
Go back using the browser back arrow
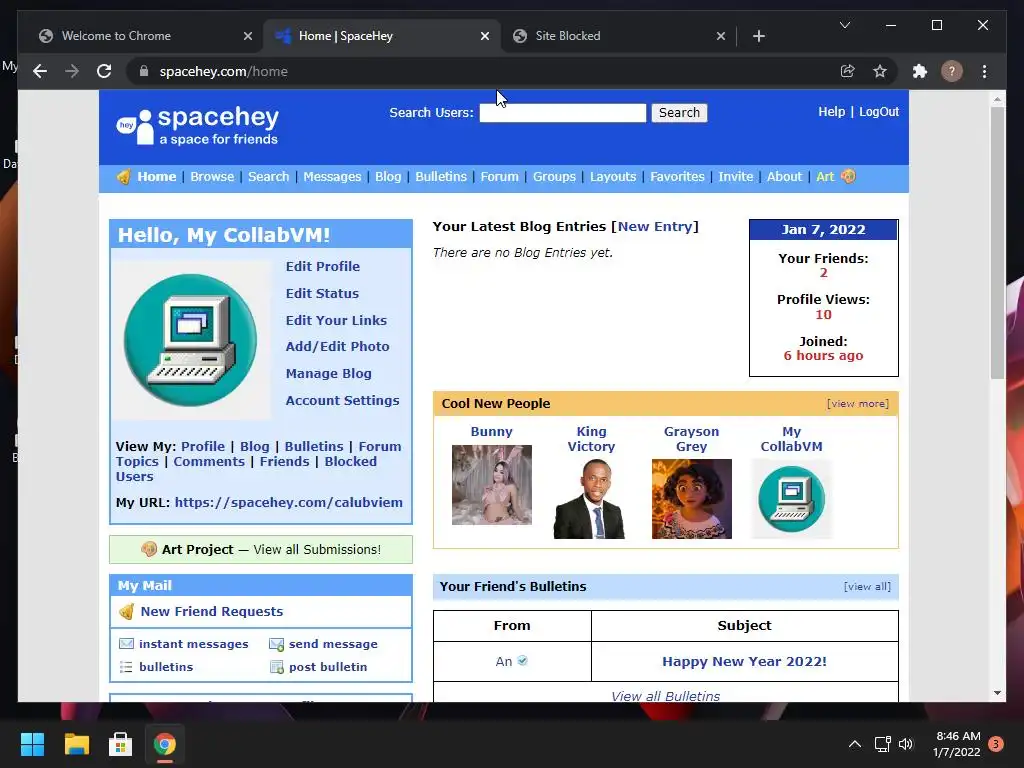tap(40, 71)
